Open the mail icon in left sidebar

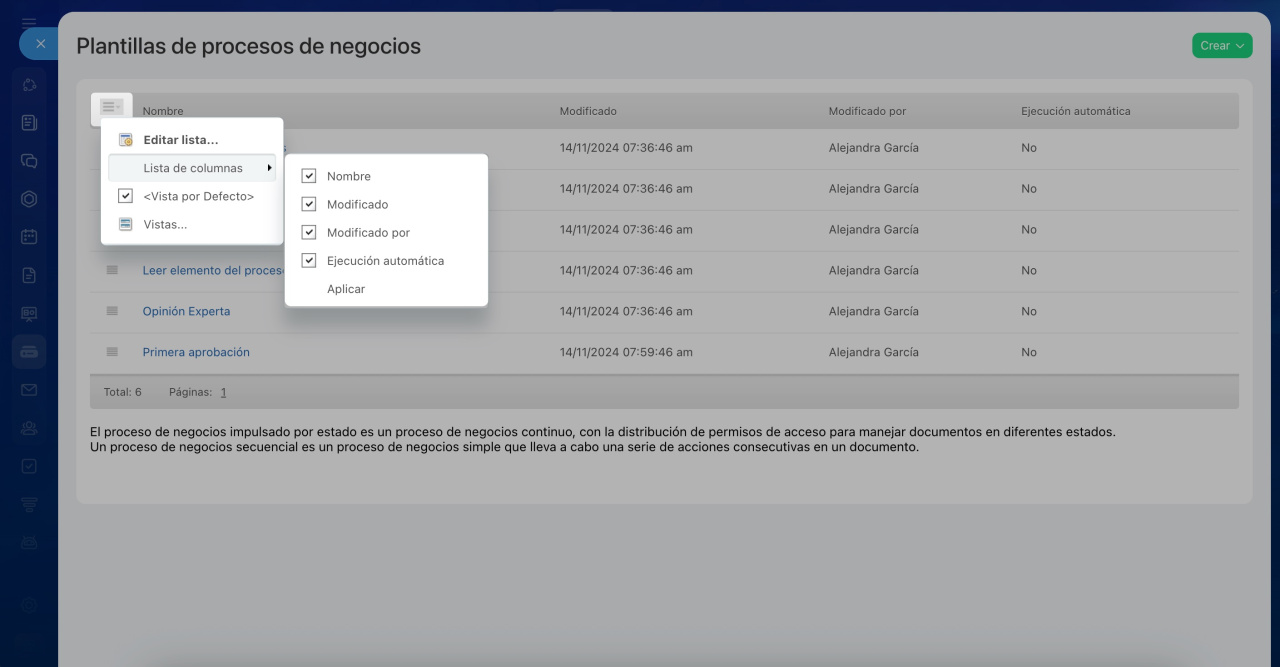click(29, 390)
